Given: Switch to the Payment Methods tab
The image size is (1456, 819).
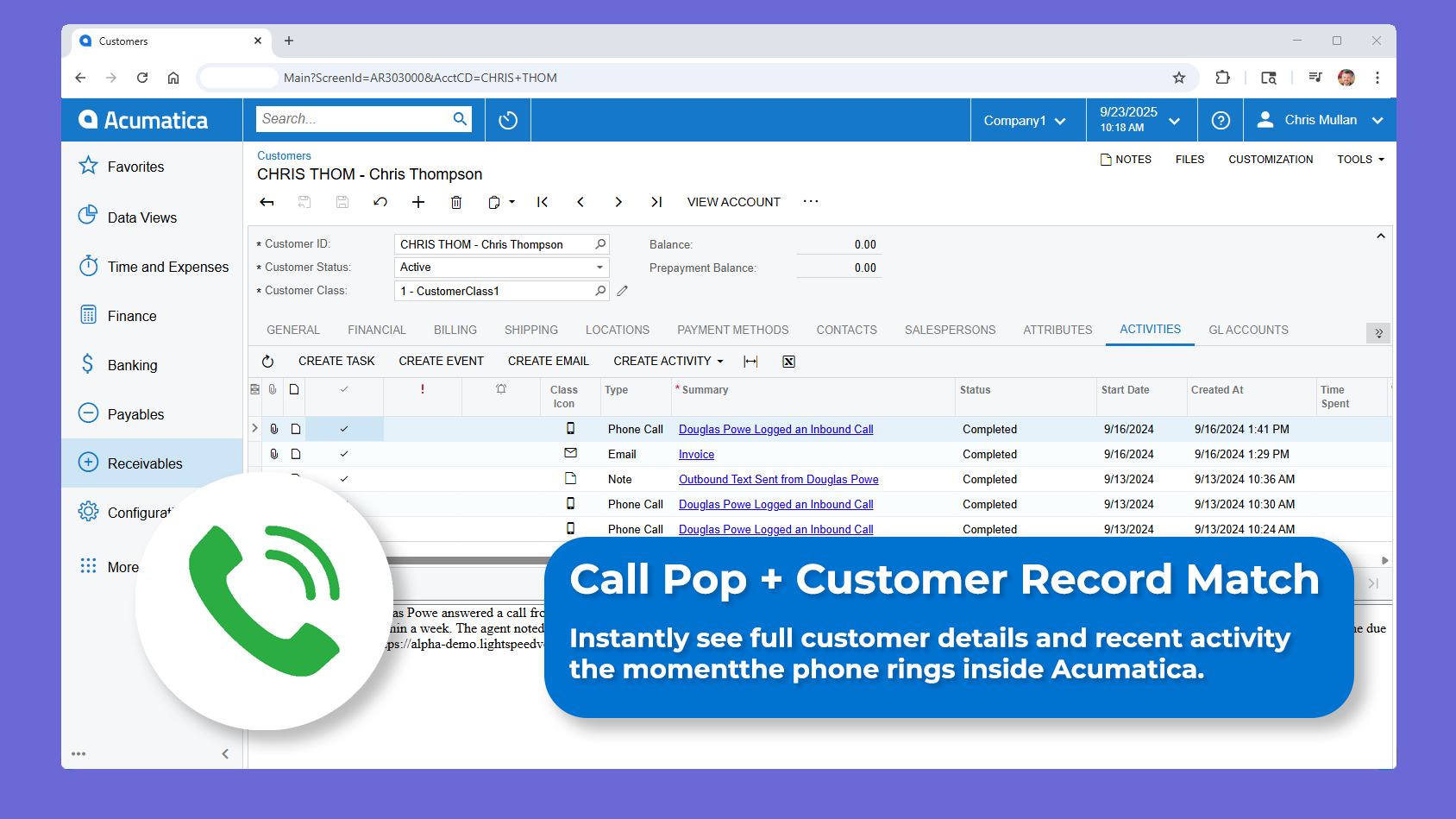Looking at the screenshot, I should (x=732, y=330).
